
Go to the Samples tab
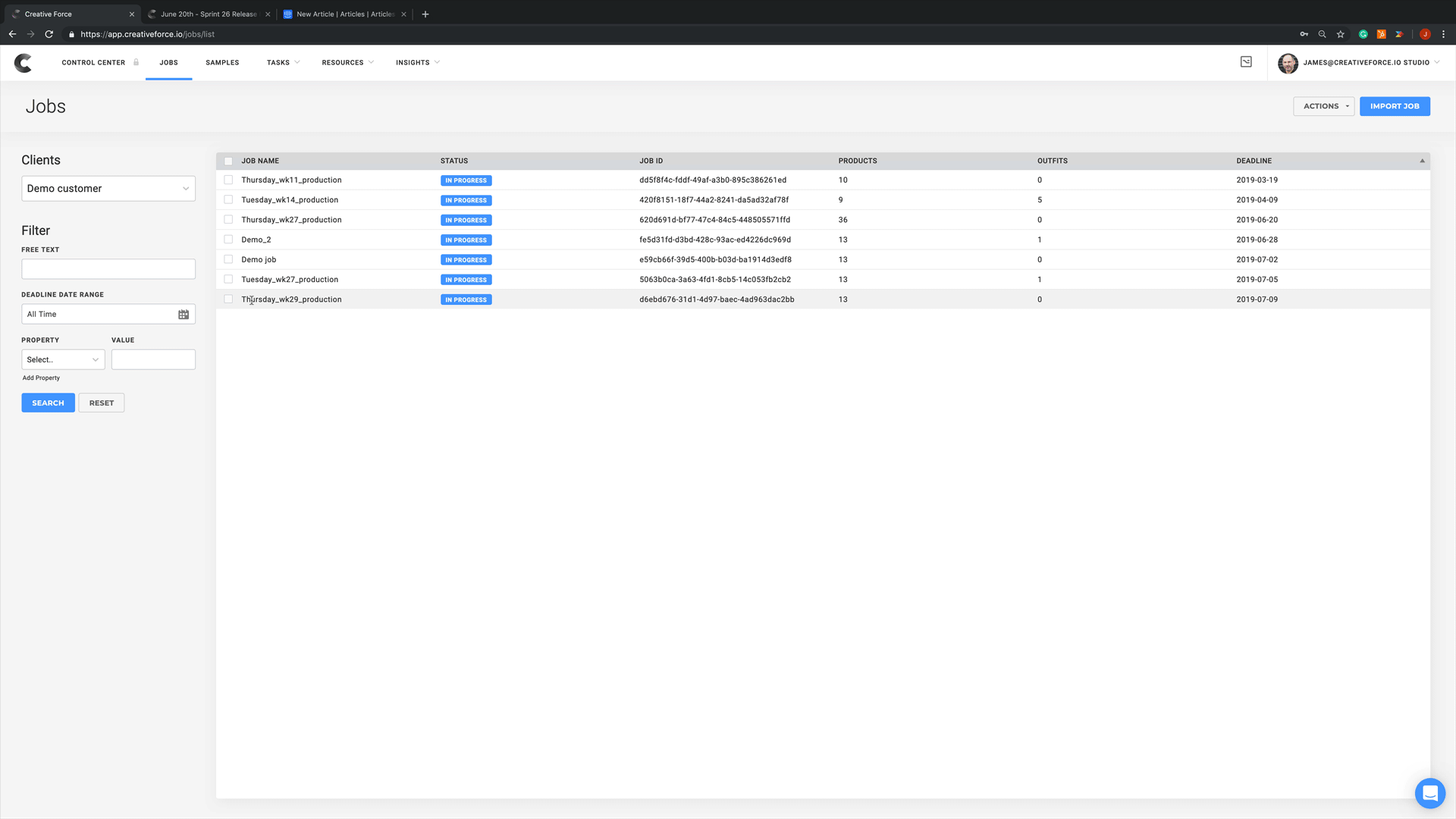point(222,63)
